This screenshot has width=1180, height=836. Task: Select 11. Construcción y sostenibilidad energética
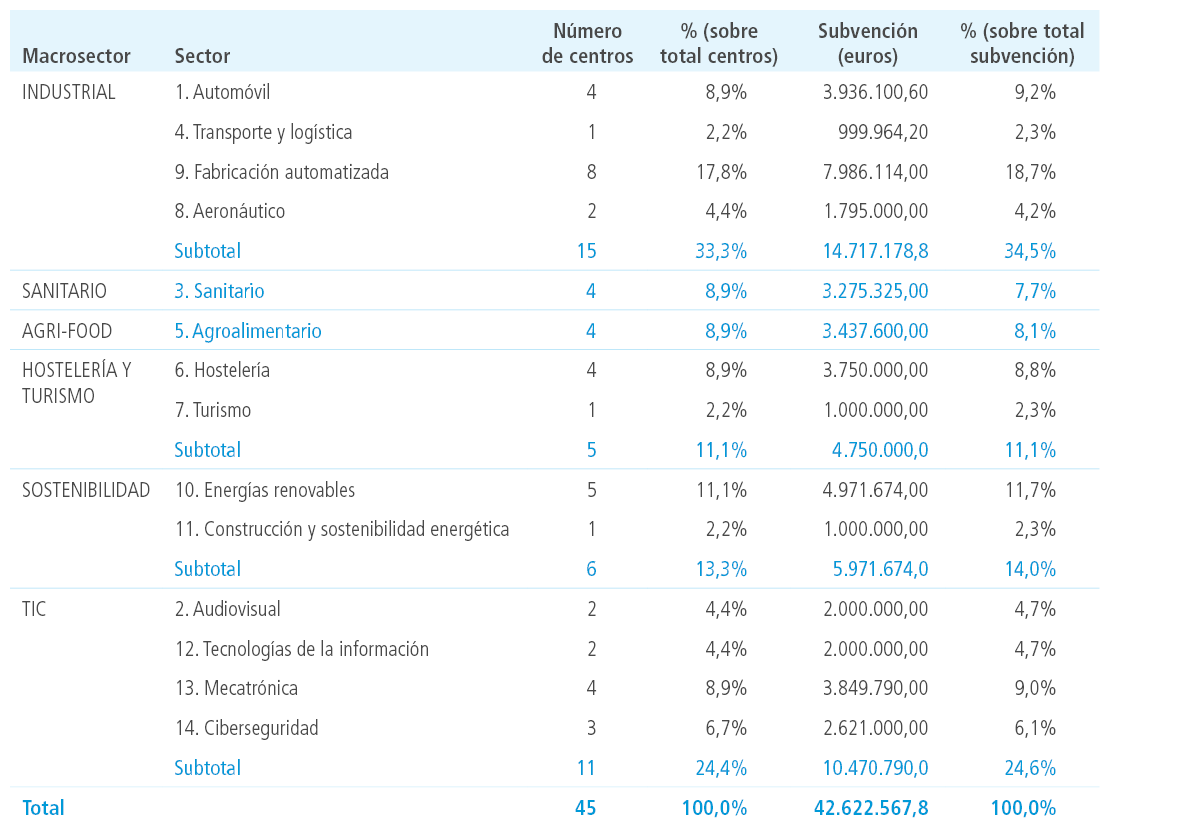[x=342, y=530]
